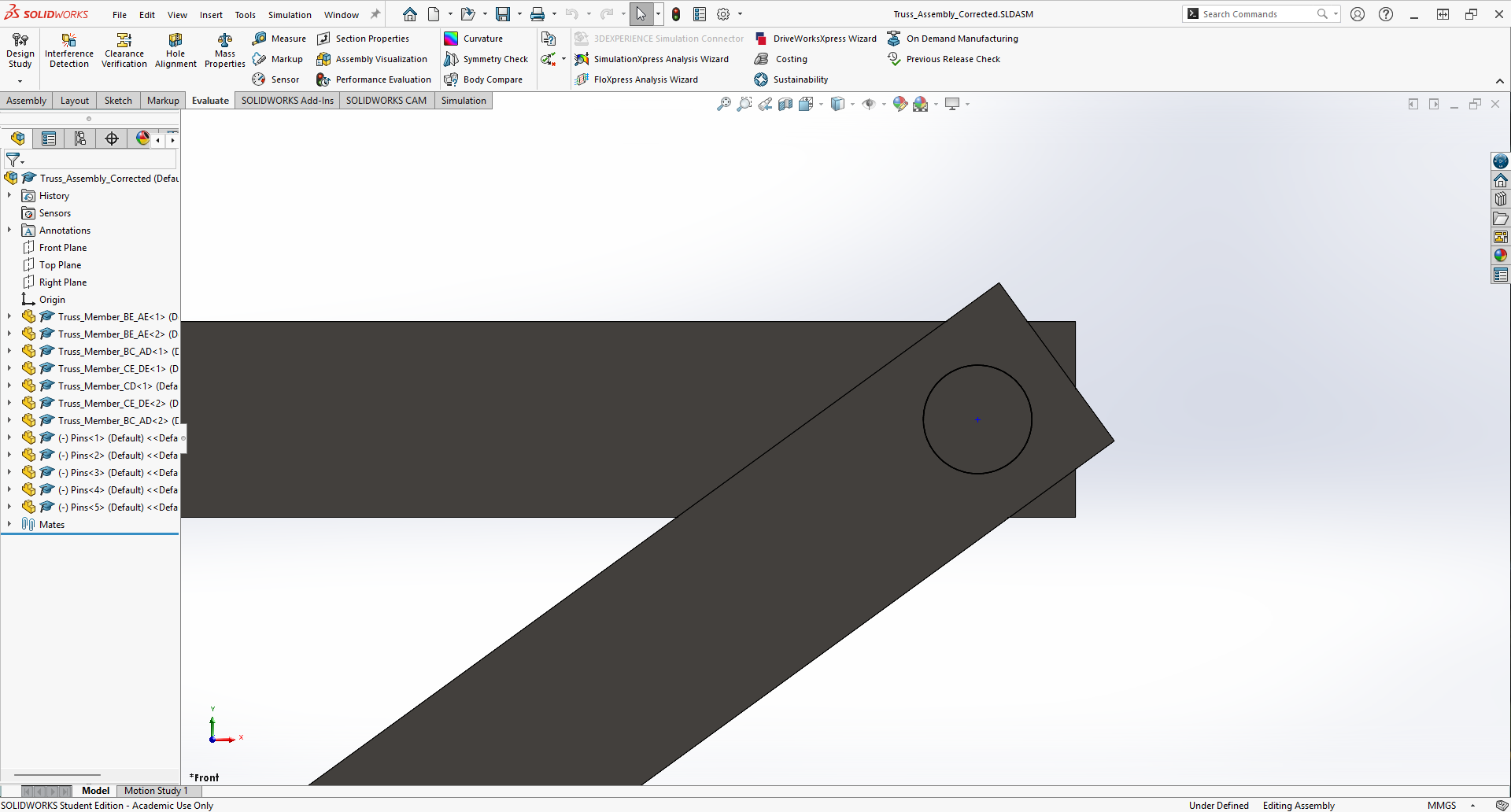Run Symmetry Check
Viewport: 1511px width, 812px height.
[x=486, y=59]
